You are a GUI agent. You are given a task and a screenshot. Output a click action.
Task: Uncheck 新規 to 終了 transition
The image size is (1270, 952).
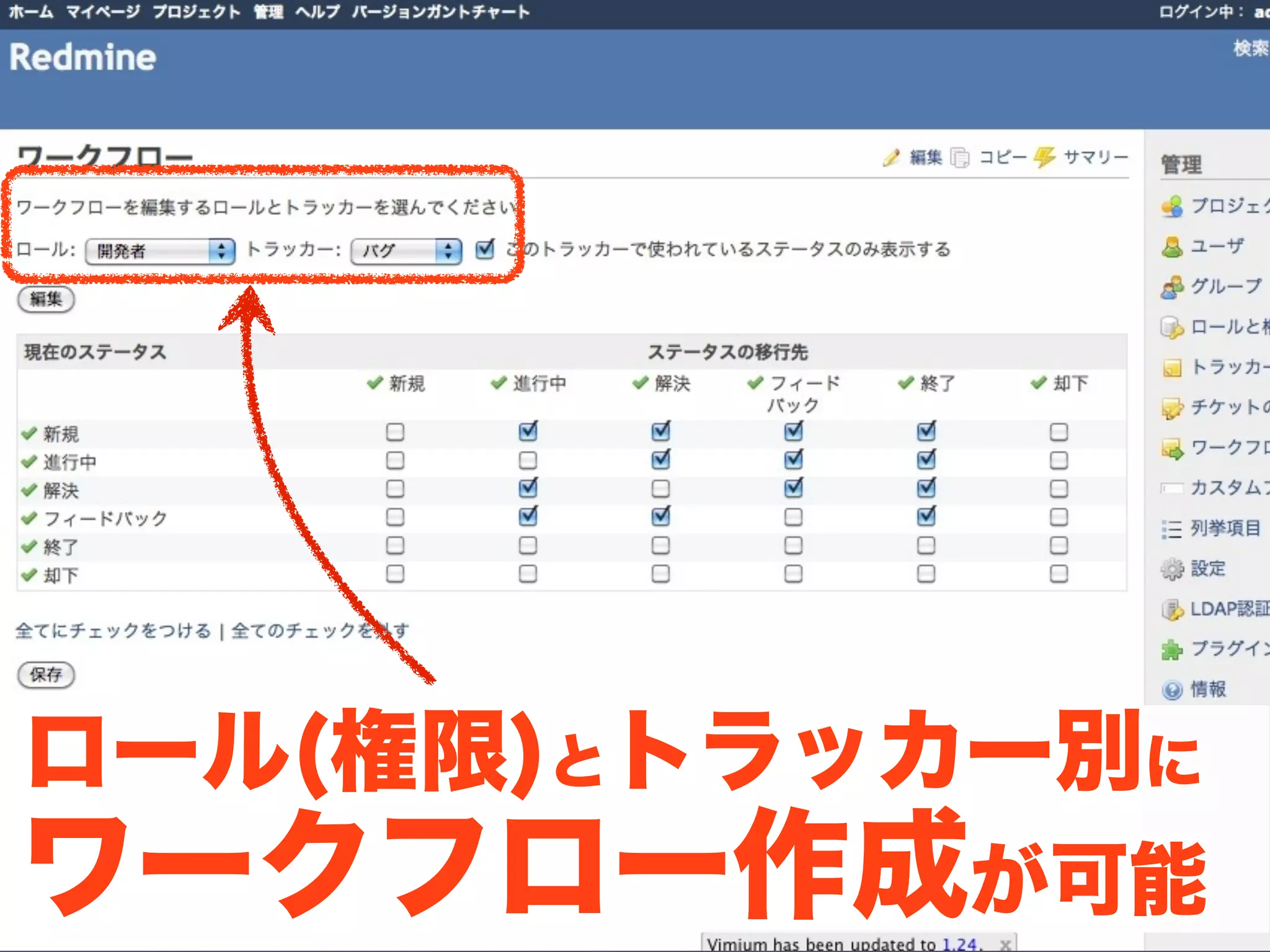[x=926, y=431]
